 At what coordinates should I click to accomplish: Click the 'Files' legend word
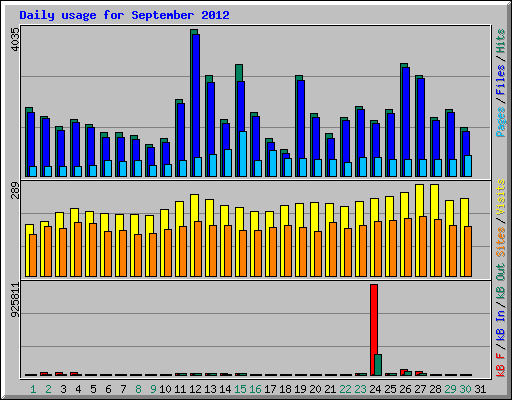click(501, 80)
